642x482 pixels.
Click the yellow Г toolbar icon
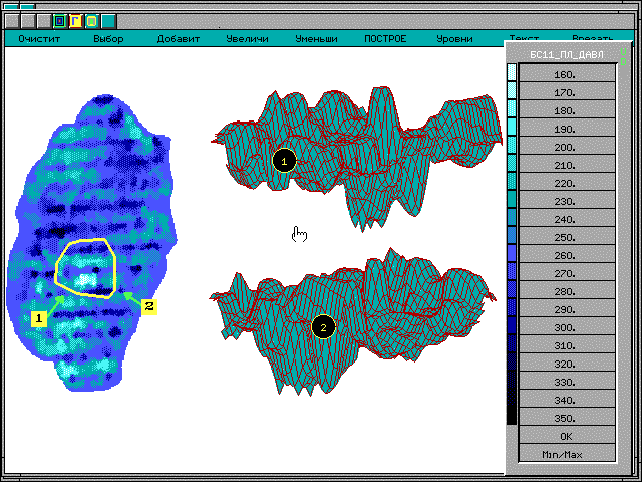pos(75,20)
